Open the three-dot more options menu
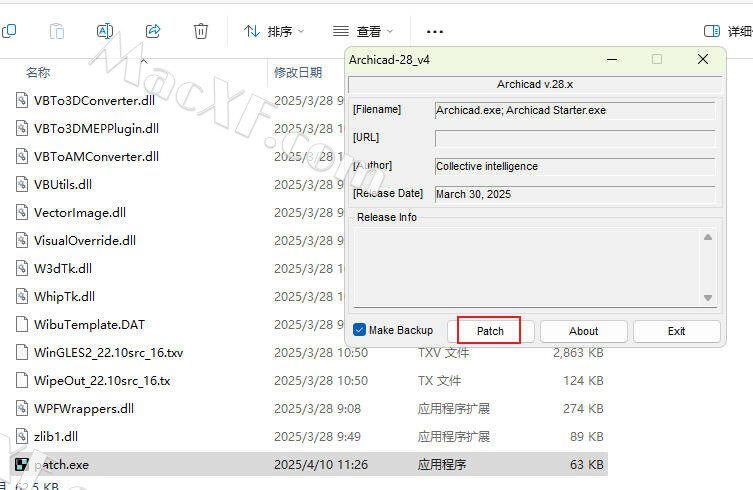753x490 pixels. tap(435, 32)
